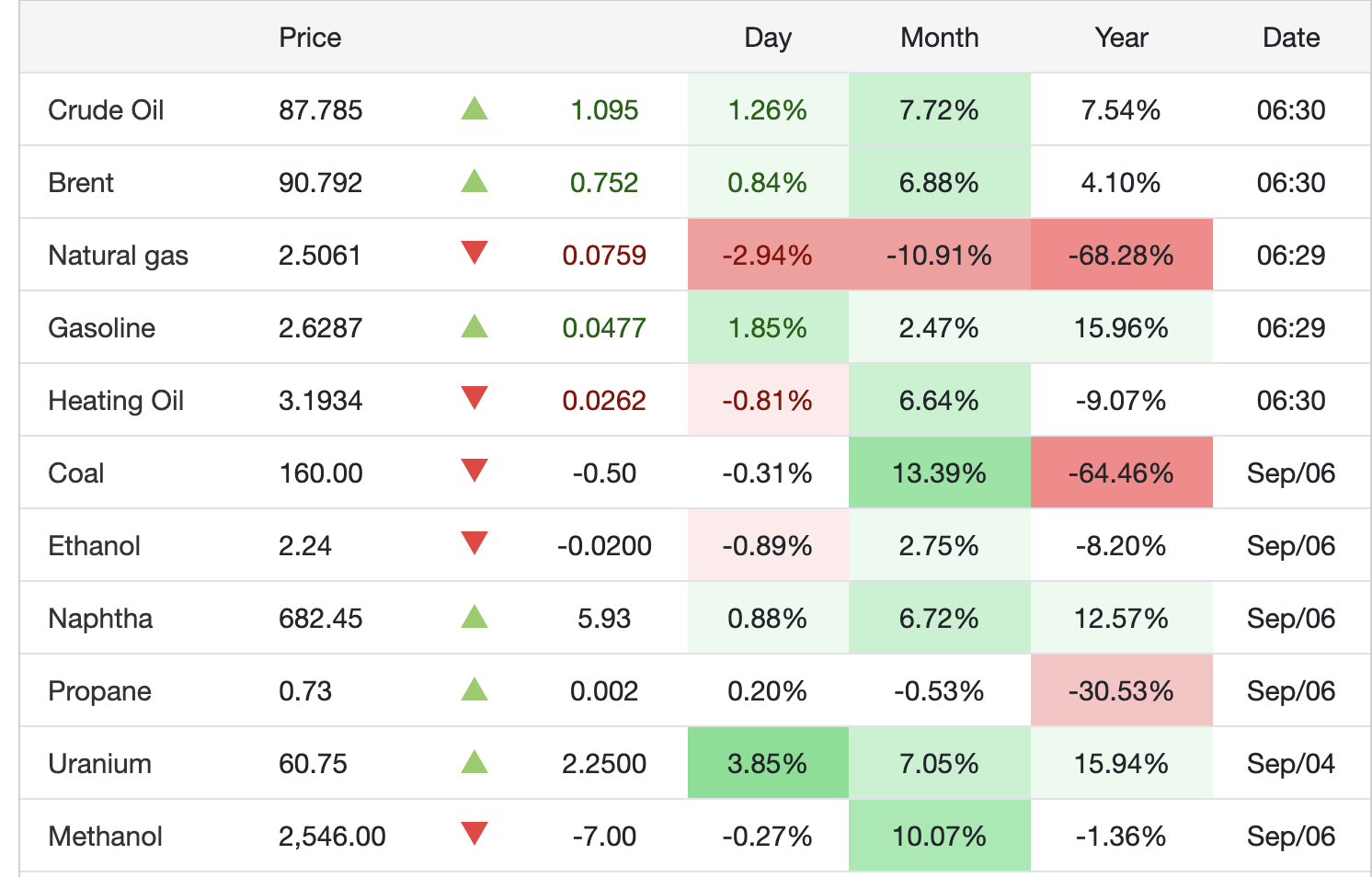Open the Heating Oil commodity link
Screen dimensions: 1372x877
tap(116, 401)
